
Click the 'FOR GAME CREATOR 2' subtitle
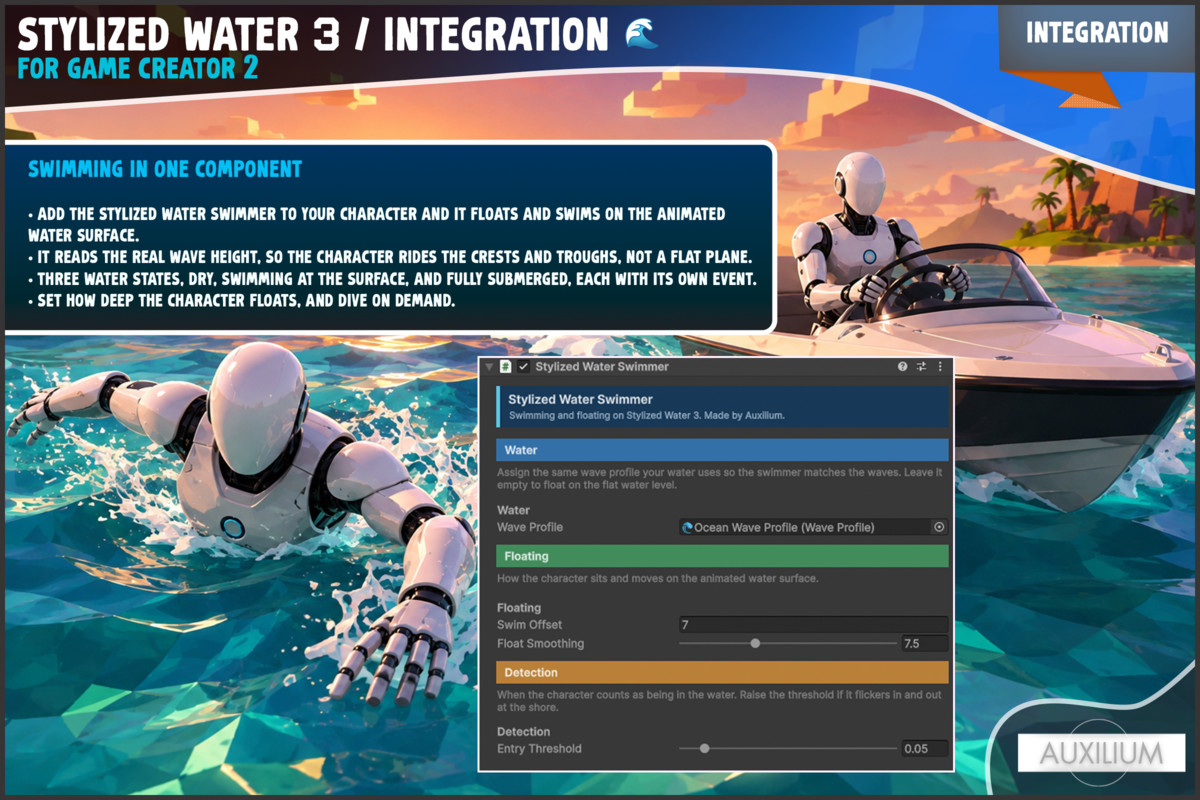click(x=138, y=68)
